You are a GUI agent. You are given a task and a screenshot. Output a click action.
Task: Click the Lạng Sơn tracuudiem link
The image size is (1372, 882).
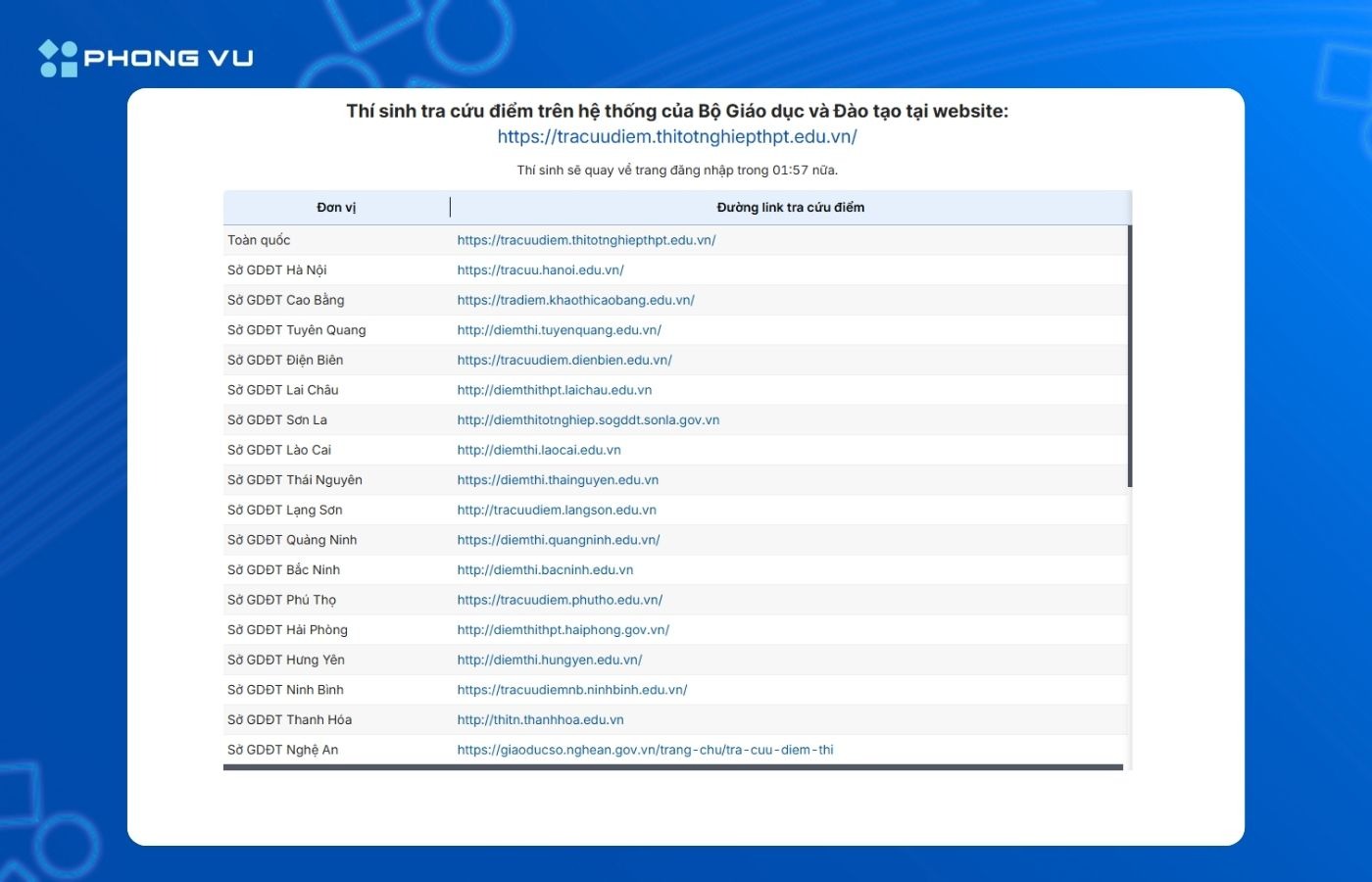click(557, 510)
